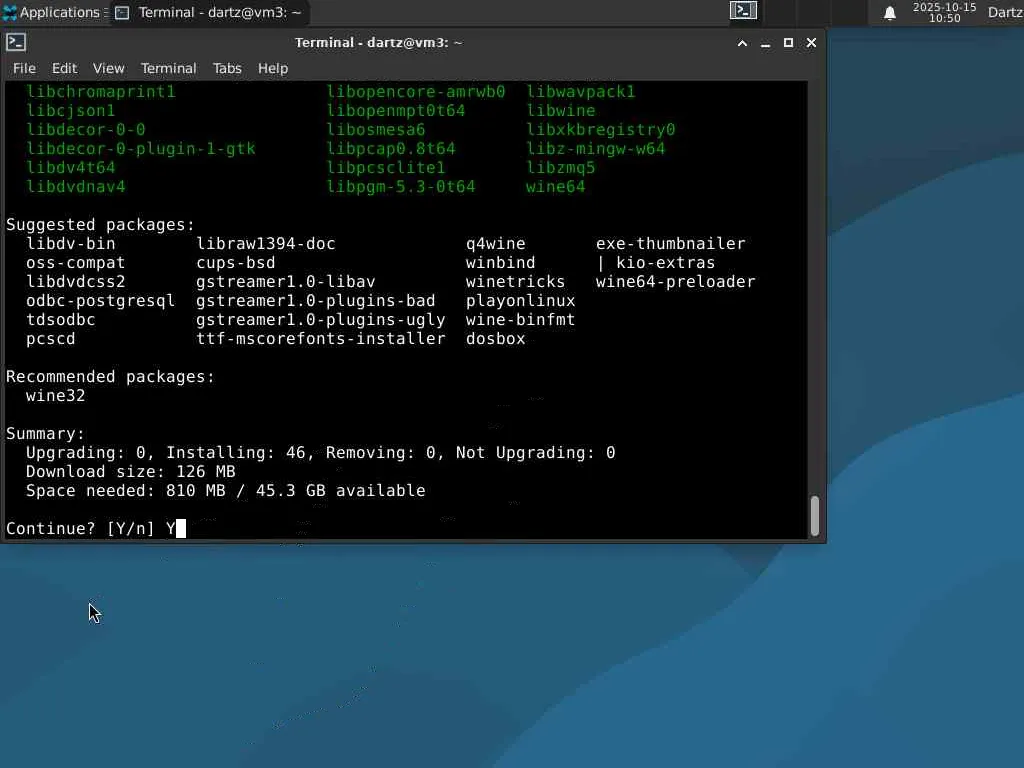Screen dimensions: 1024x768
Task: Click 'q4wine' in suggested packages
Action: pyautogui.click(x=496, y=244)
